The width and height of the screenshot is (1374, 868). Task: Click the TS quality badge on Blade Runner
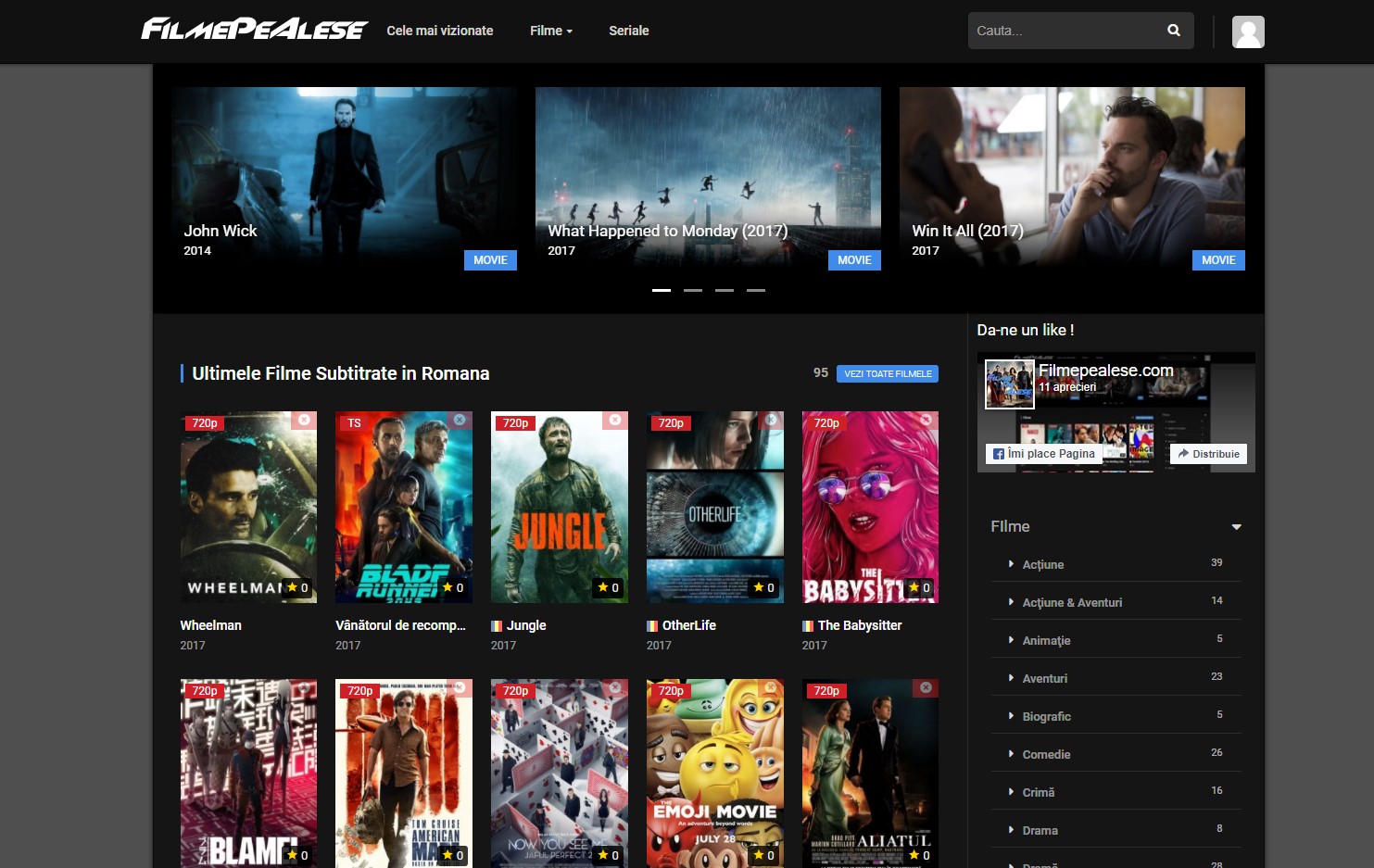(x=355, y=423)
